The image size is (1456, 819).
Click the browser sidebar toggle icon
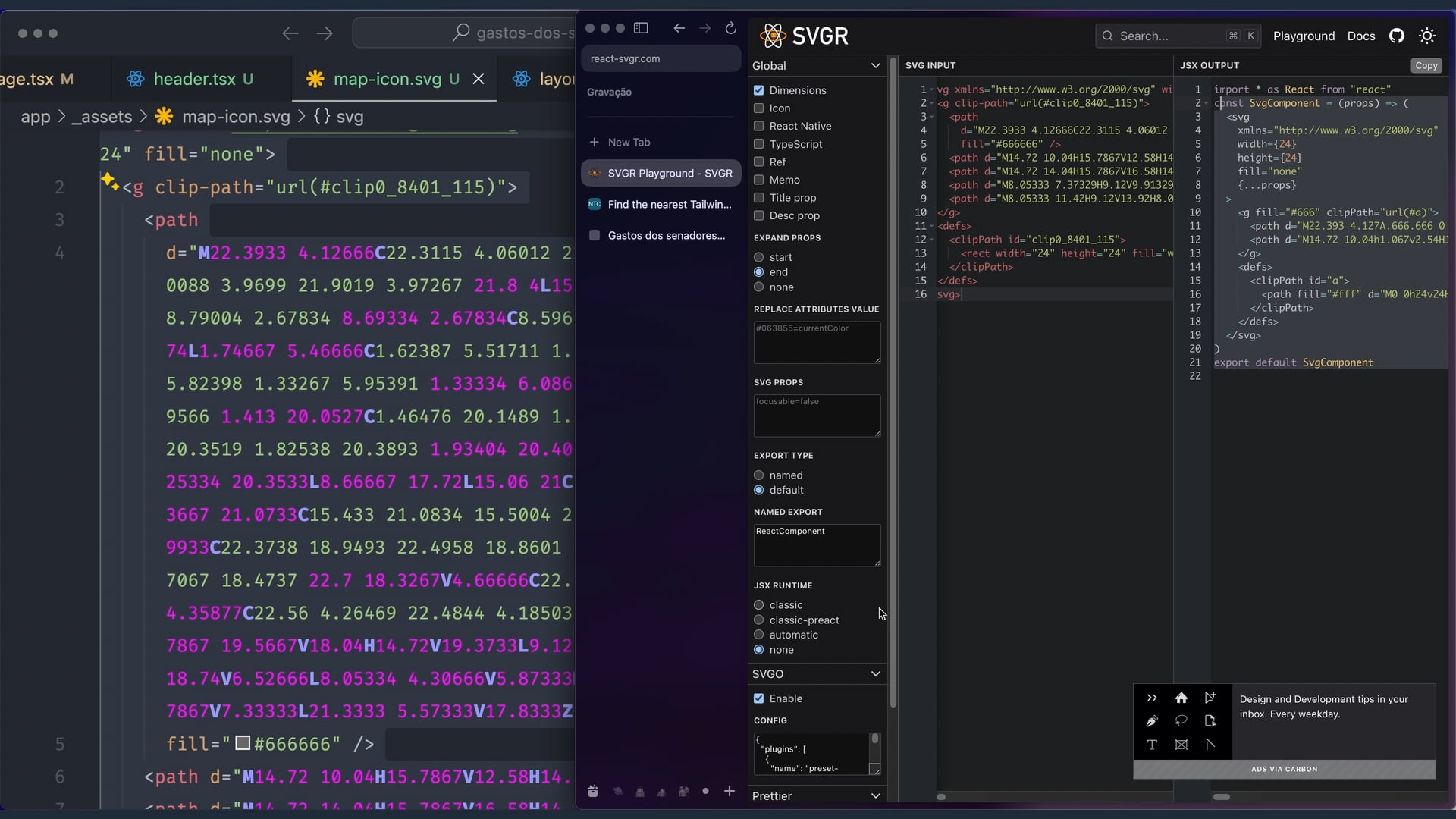641,28
